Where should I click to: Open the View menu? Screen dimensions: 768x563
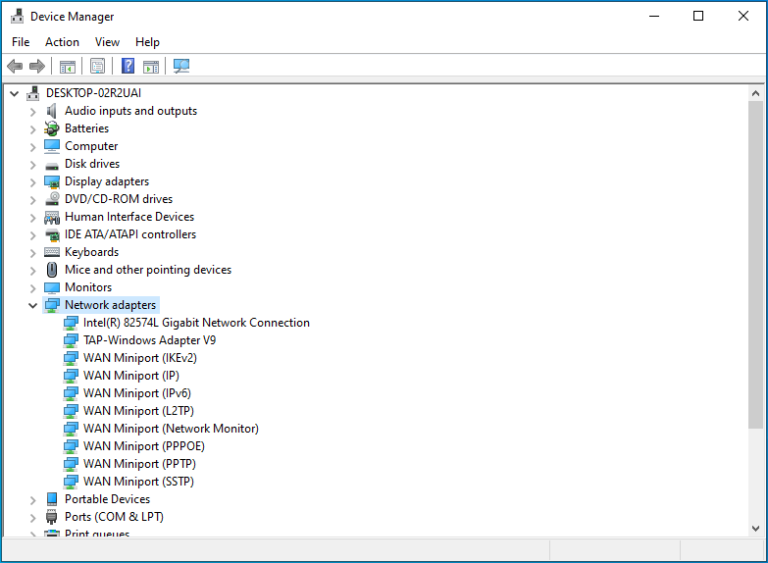[107, 42]
